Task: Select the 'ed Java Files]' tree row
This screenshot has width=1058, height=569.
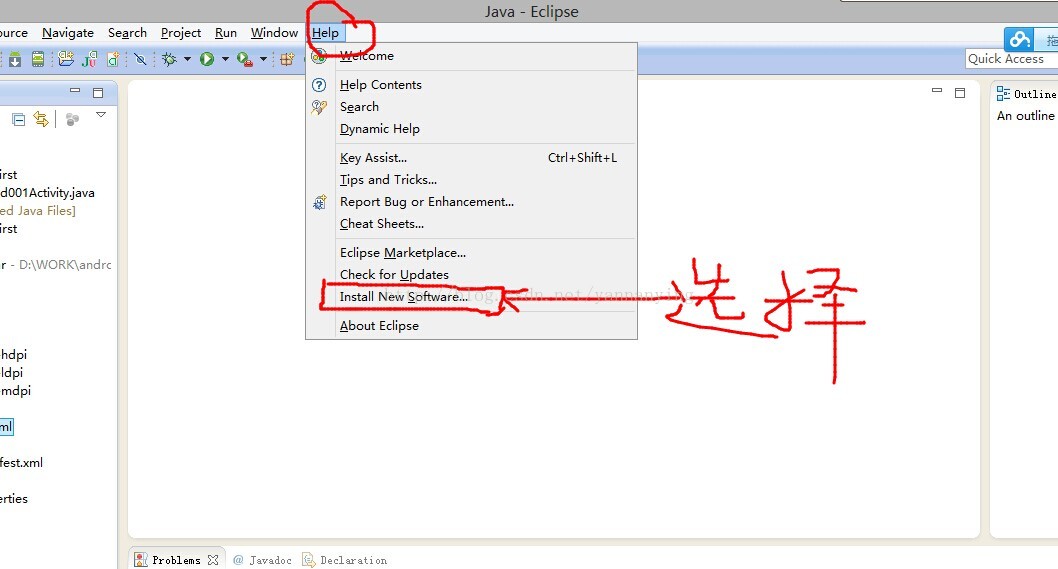Action: [38, 211]
